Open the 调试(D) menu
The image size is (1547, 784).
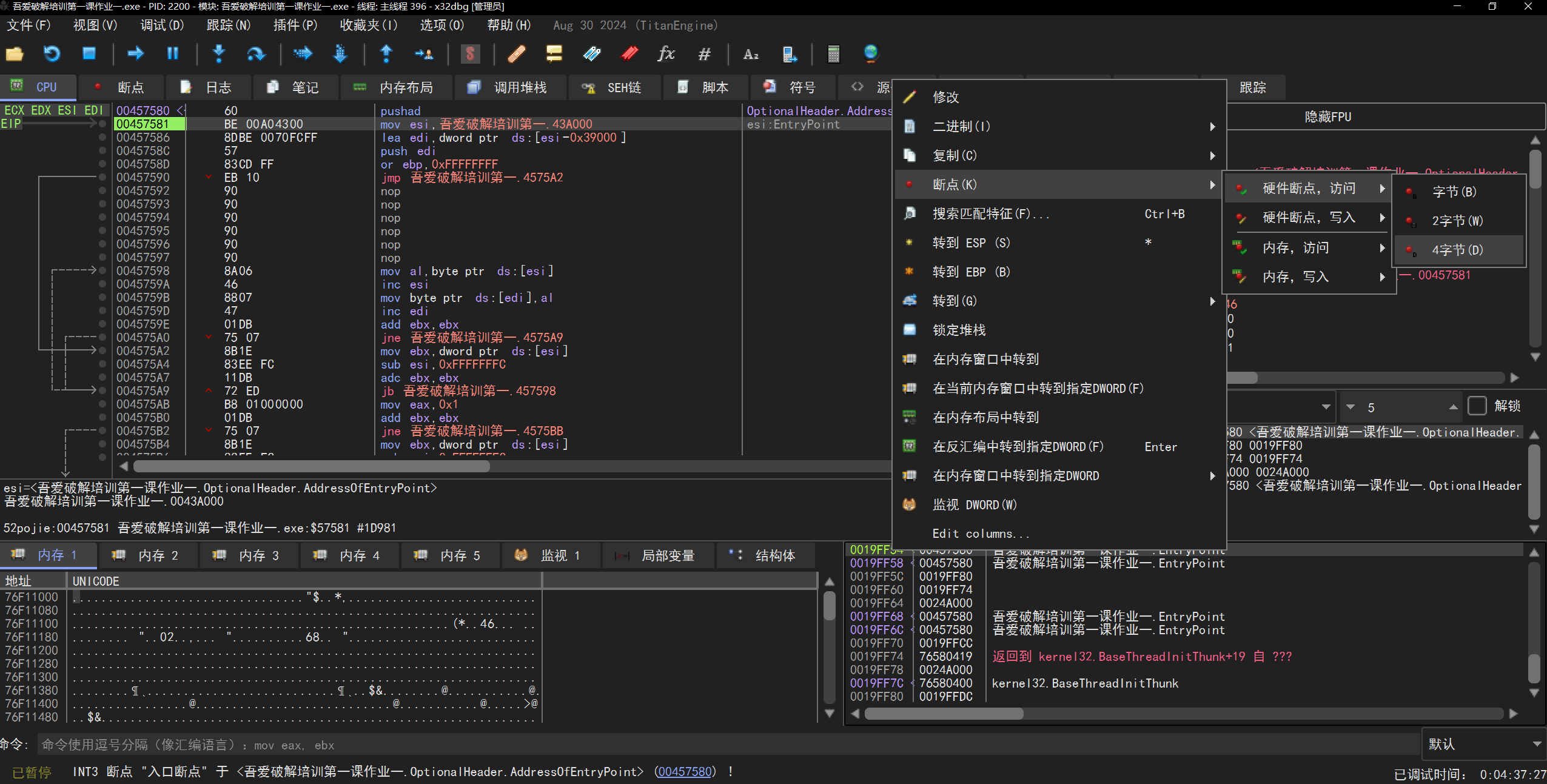click(162, 25)
